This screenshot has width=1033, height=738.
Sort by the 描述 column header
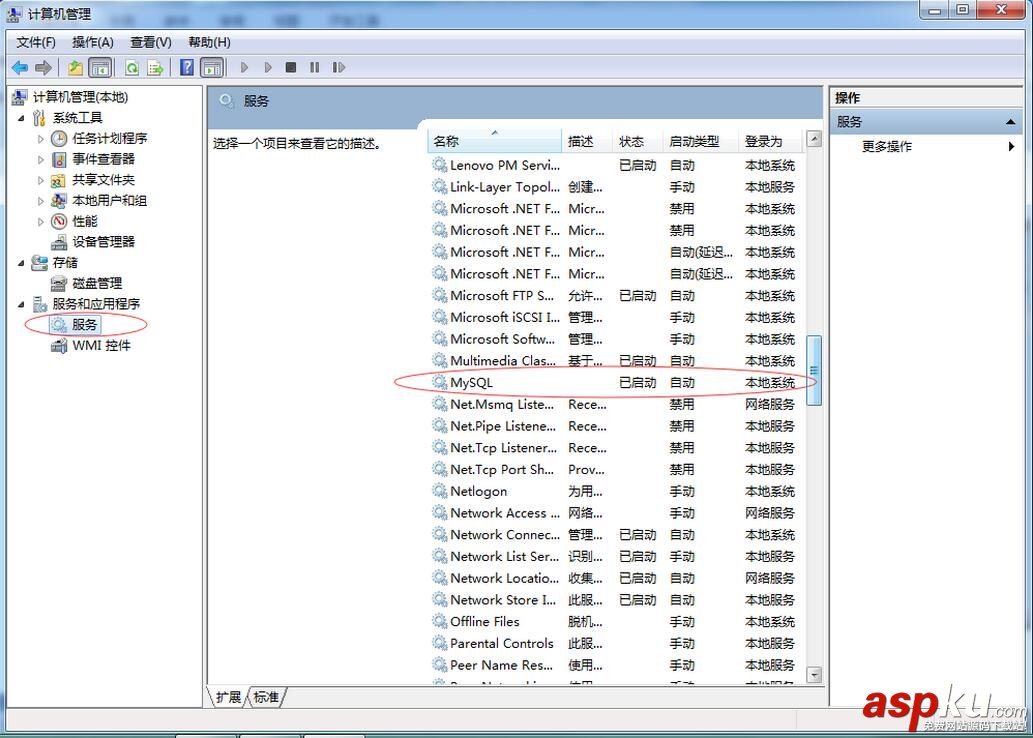coord(587,141)
